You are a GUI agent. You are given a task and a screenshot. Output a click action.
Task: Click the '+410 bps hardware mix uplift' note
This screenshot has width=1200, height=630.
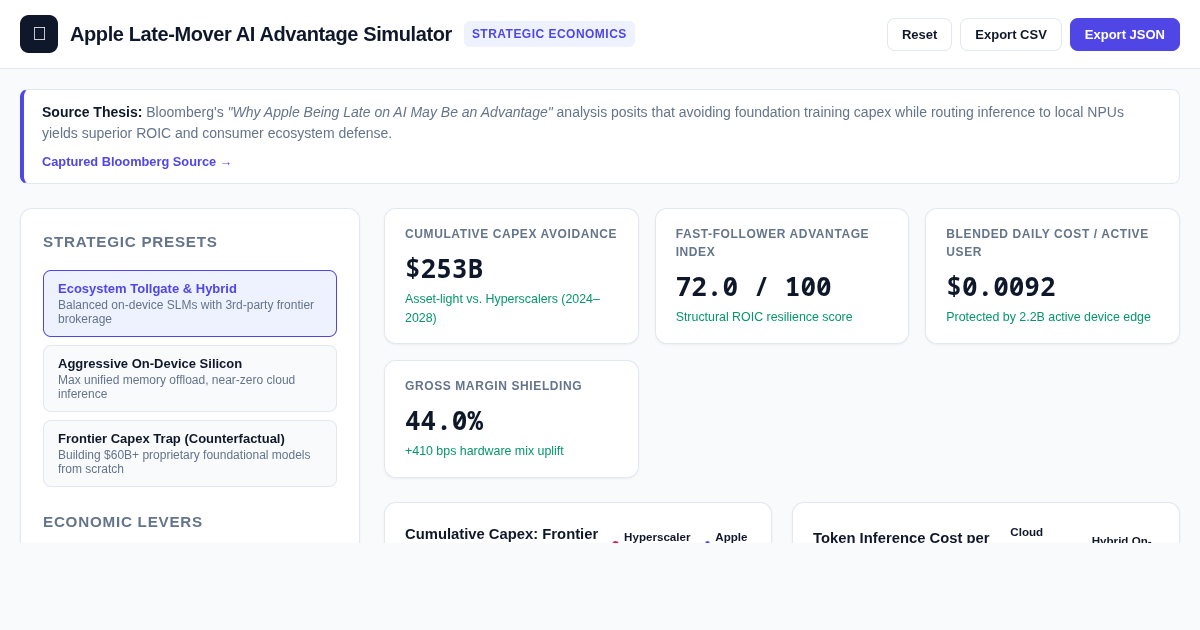[x=484, y=451]
